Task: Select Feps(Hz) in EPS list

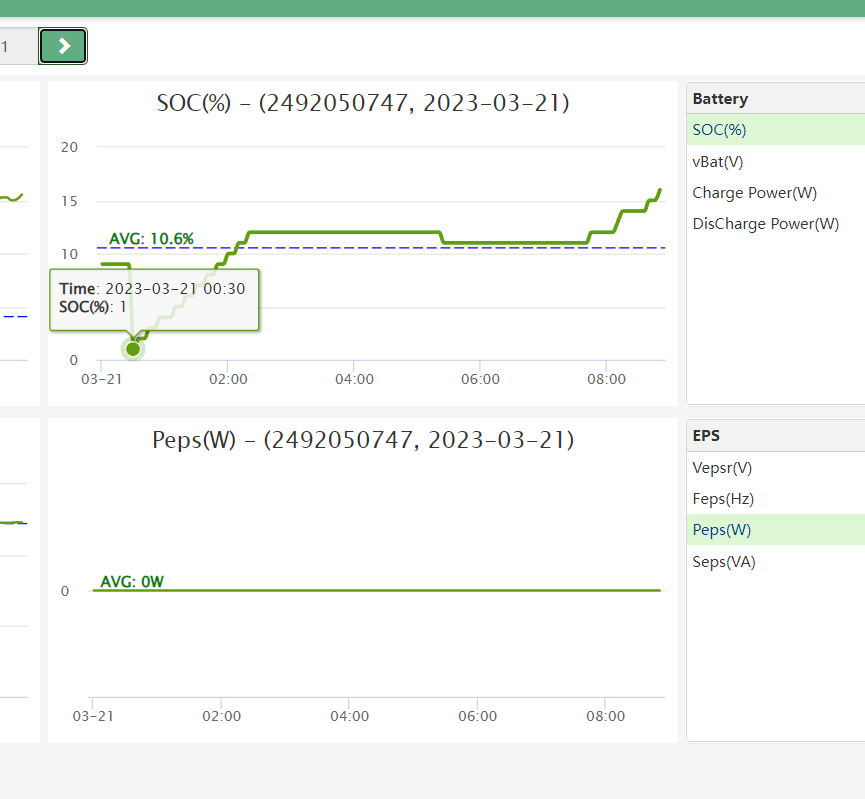Action: pyautogui.click(x=776, y=499)
